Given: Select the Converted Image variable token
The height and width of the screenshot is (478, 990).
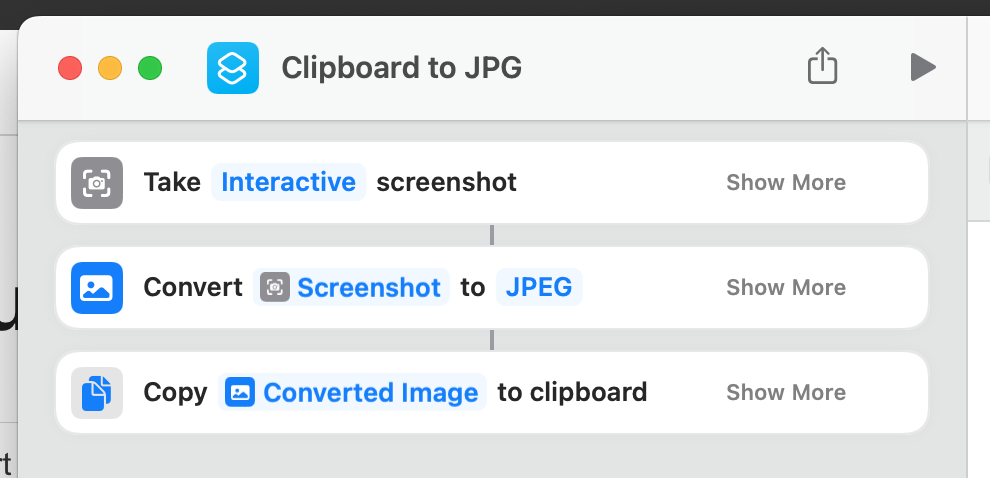Looking at the screenshot, I should pyautogui.click(x=370, y=392).
